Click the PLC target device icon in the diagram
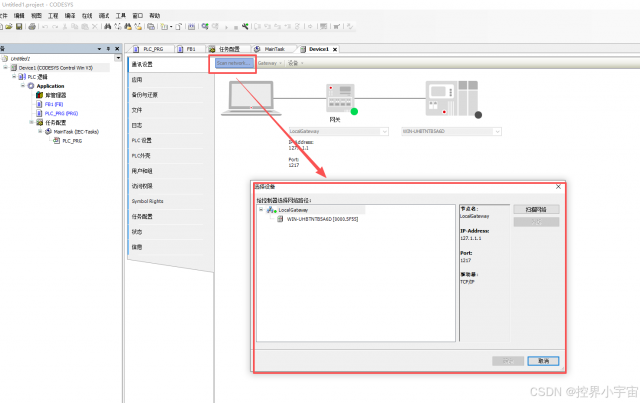640x403 pixels. coord(447,98)
